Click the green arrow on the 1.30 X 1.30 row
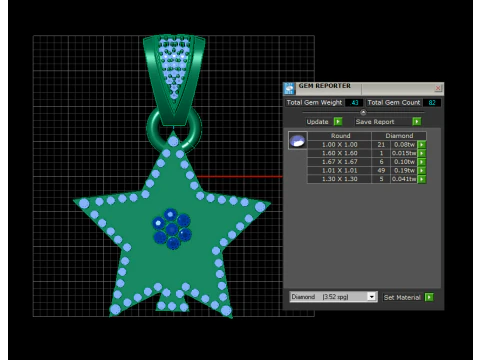480x360 pixels. coord(422,179)
